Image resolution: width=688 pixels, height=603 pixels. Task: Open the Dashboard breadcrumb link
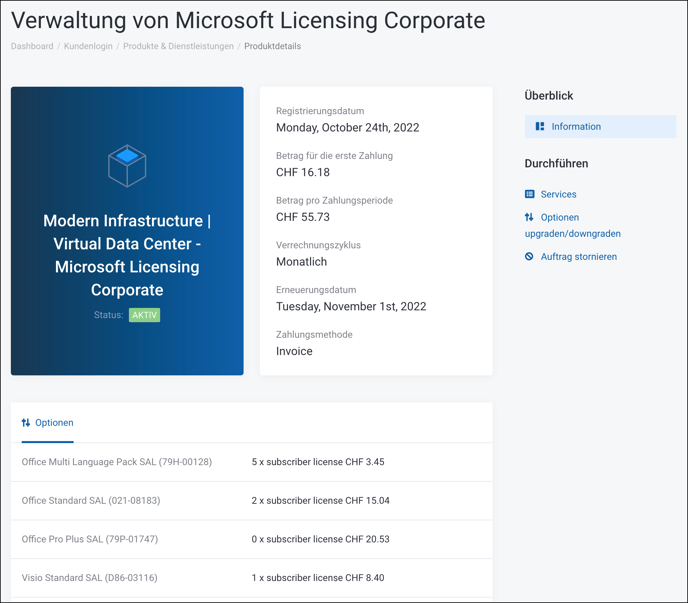[x=32, y=46]
